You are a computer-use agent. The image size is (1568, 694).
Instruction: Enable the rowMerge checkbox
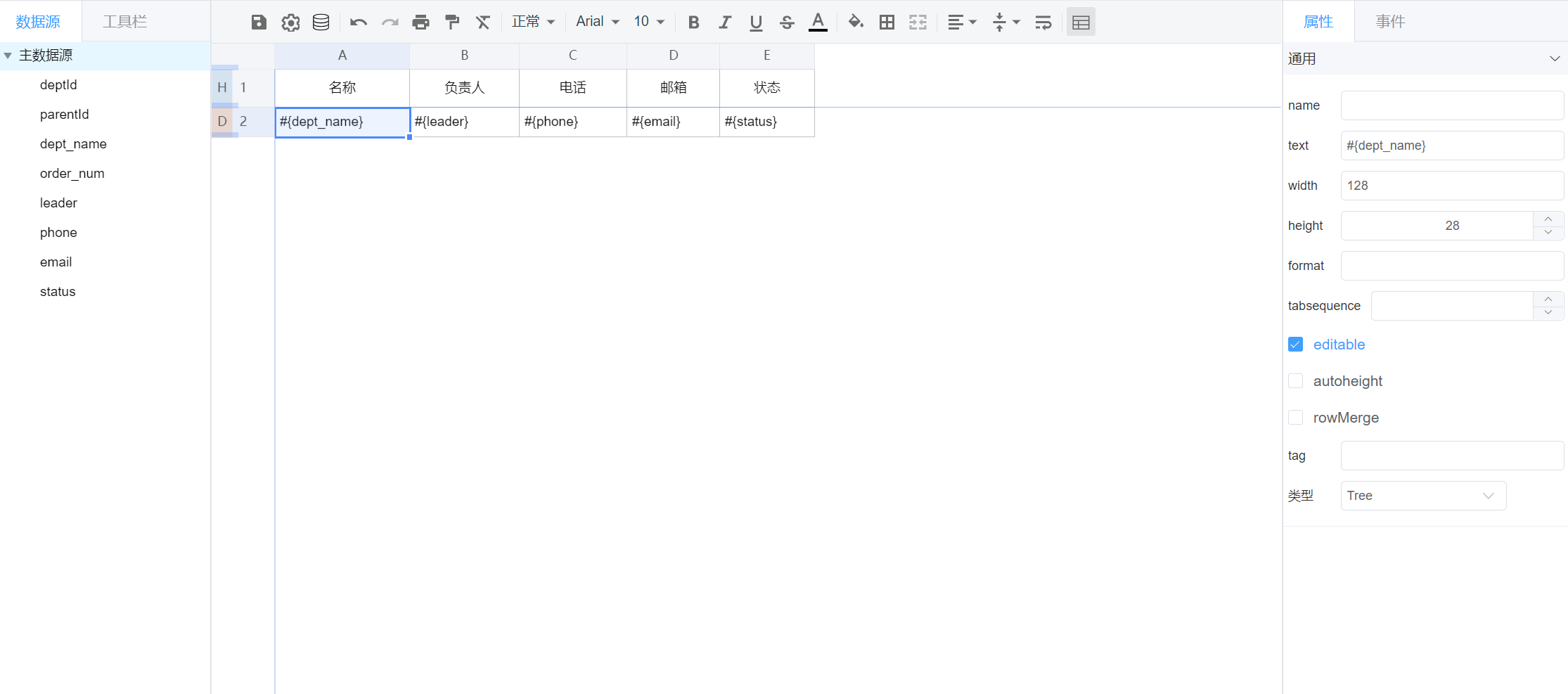[1296, 418]
